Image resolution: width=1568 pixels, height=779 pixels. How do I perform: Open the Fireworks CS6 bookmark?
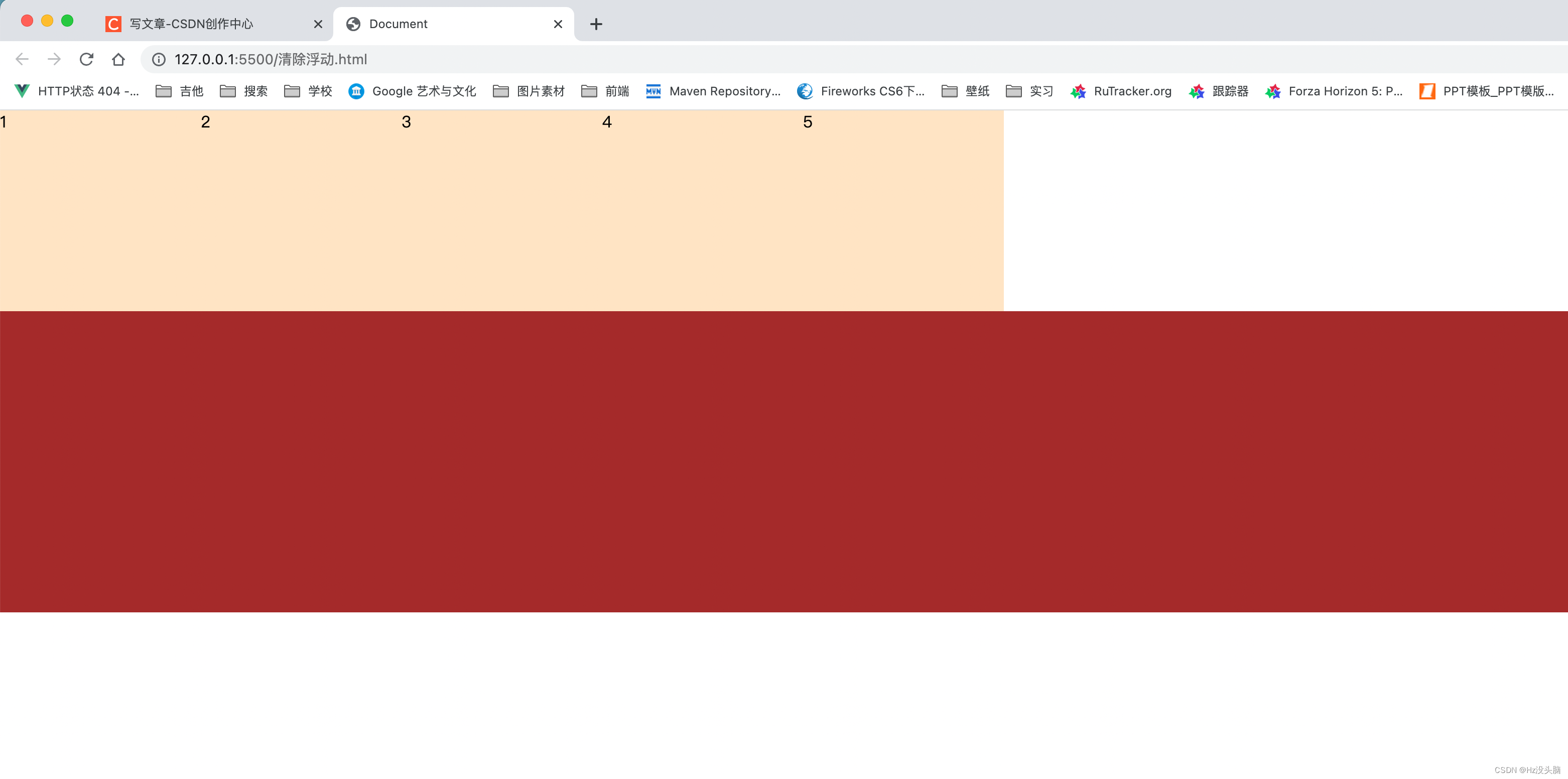click(x=861, y=91)
